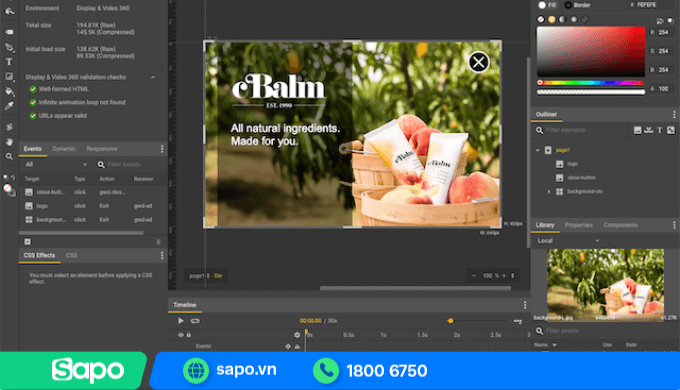Click the 1s mark on timeline ruler
Viewport: 680px width, 390px height.
383,335
